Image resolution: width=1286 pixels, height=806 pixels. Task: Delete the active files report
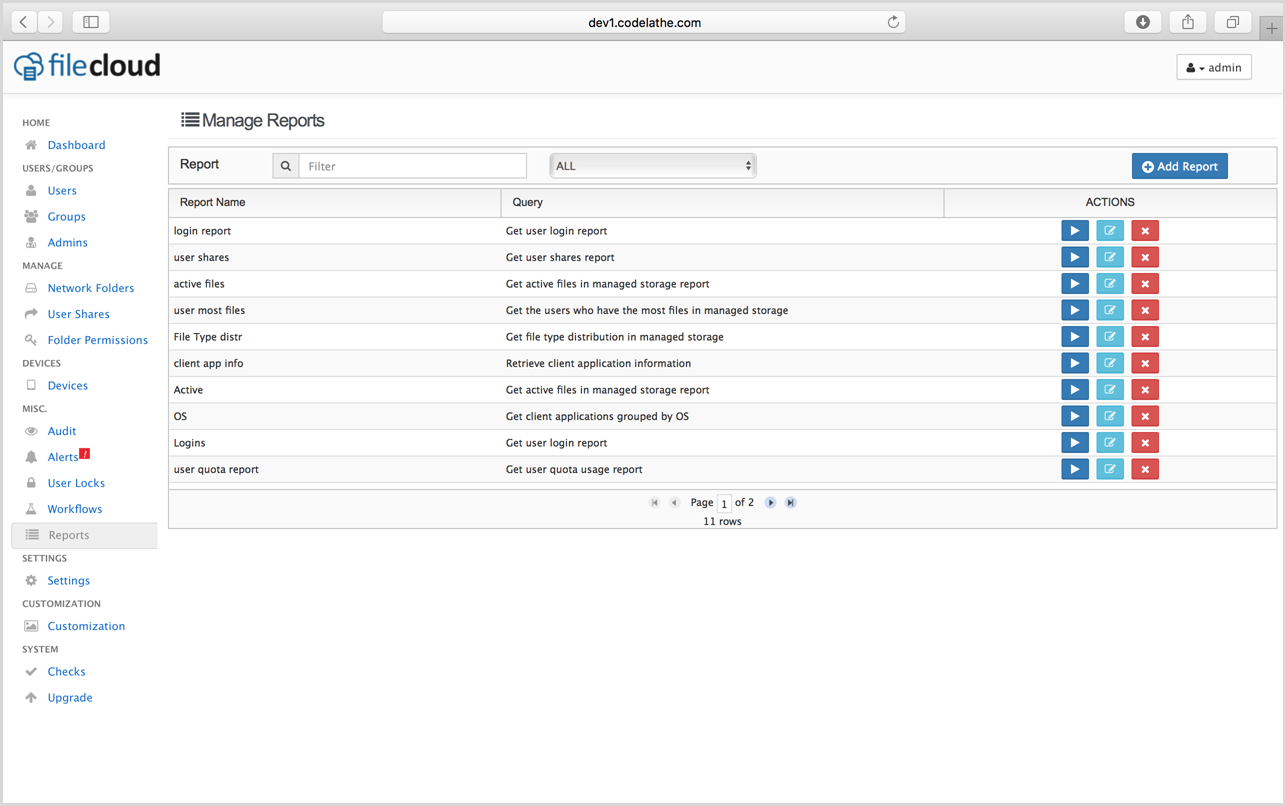tap(1145, 284)
